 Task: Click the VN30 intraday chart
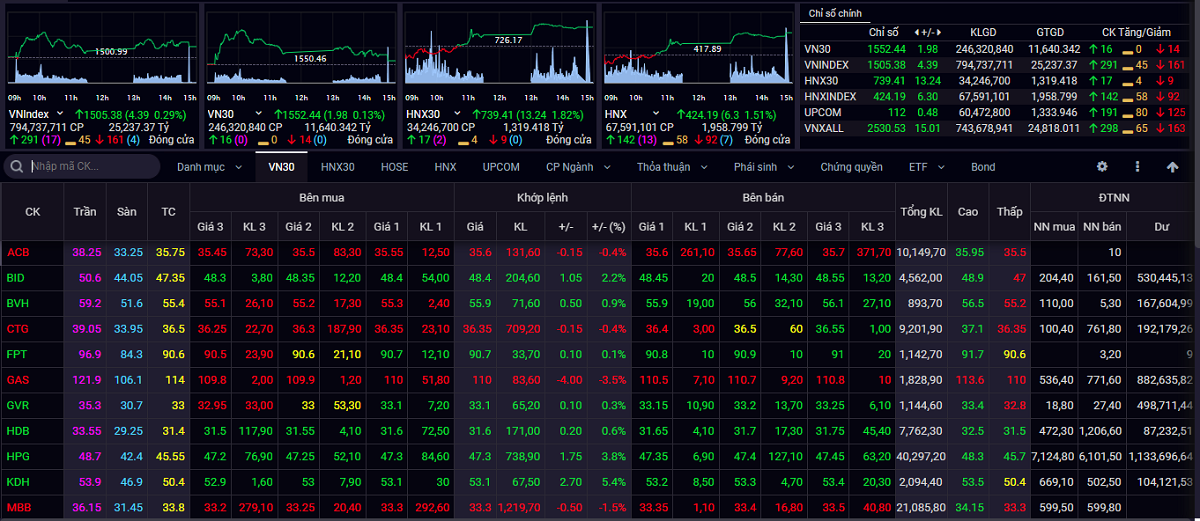pos(298,50)
